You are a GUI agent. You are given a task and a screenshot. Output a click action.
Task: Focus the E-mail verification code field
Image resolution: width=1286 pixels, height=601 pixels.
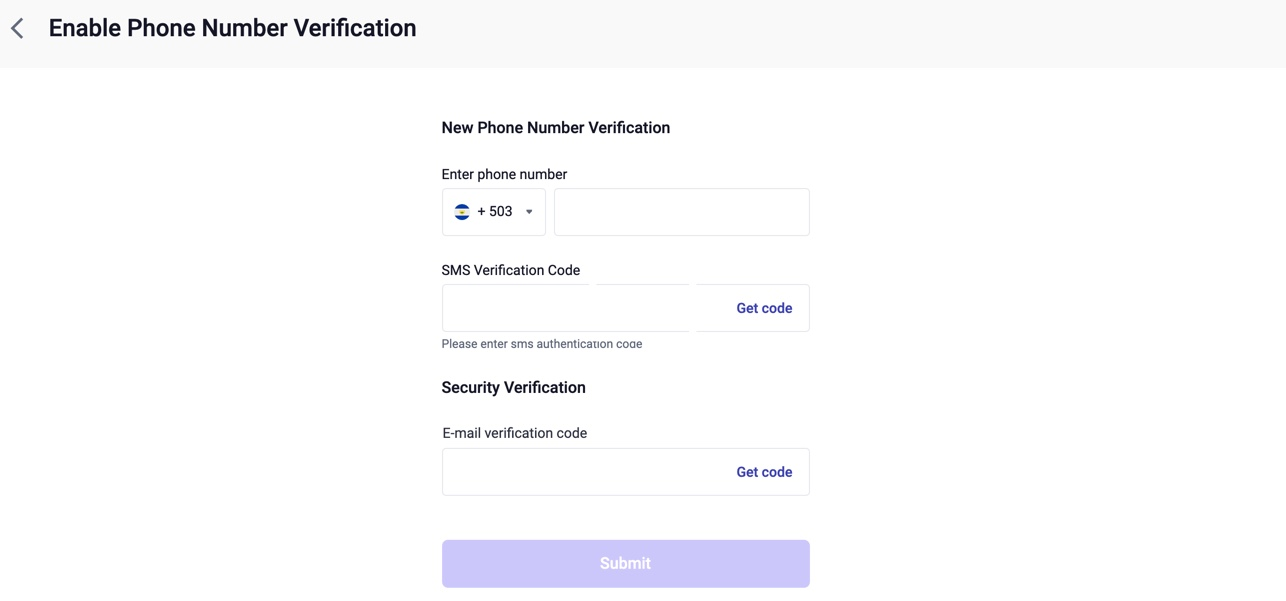tap(580, 472)
